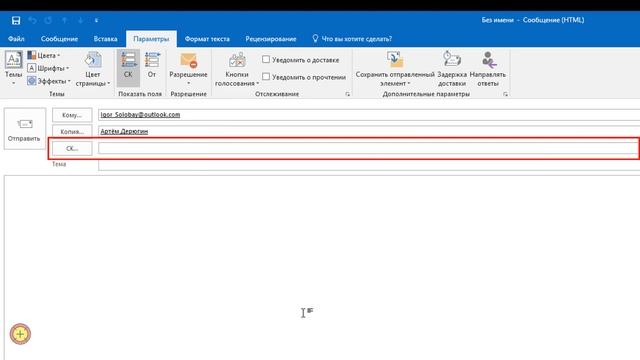Enable Уведомить о прочтении checkbox
Image resolution: width=640 pixels, height=360 pixels.
click(x=266, y=77)
